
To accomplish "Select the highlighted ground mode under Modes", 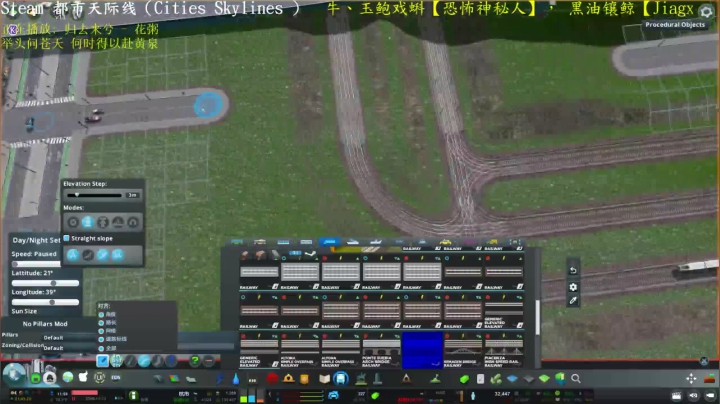I will click(88, 222).
